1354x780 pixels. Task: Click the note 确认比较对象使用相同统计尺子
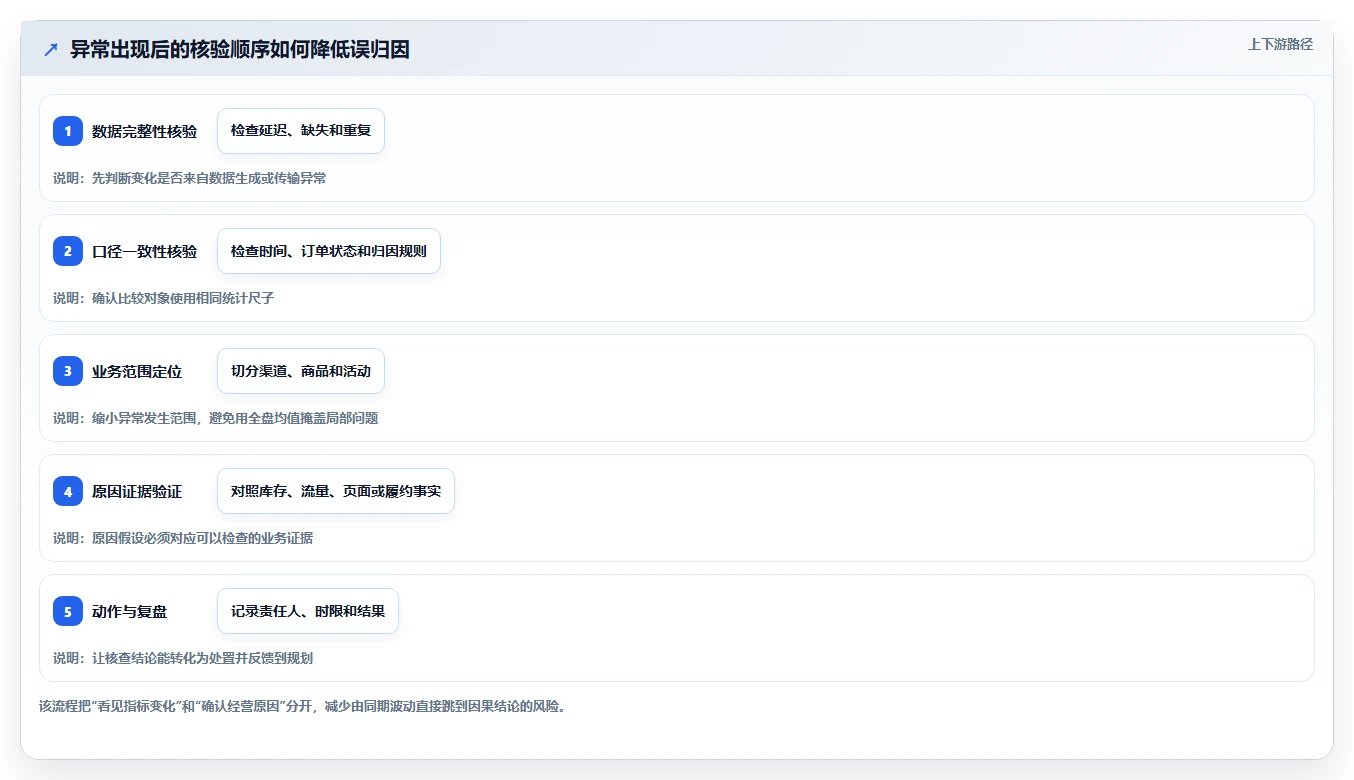[163, 298]
